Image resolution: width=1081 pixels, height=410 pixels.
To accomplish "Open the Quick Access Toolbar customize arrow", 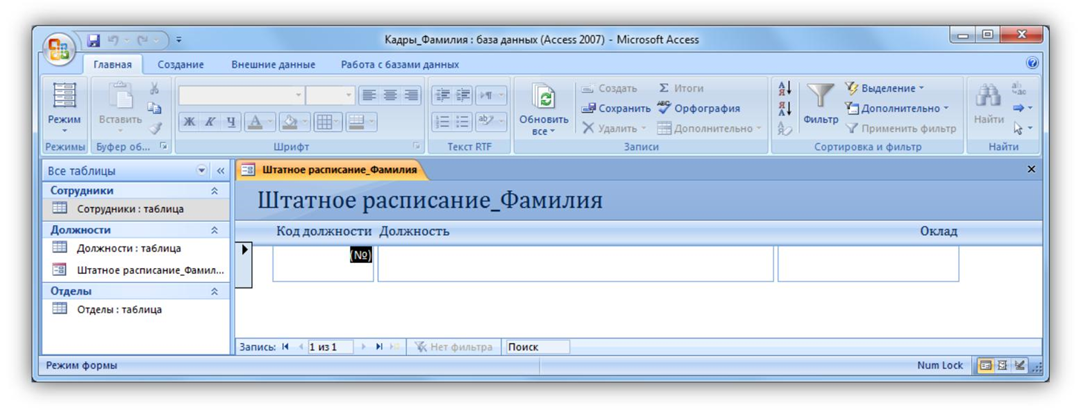I will click(179, 40).
